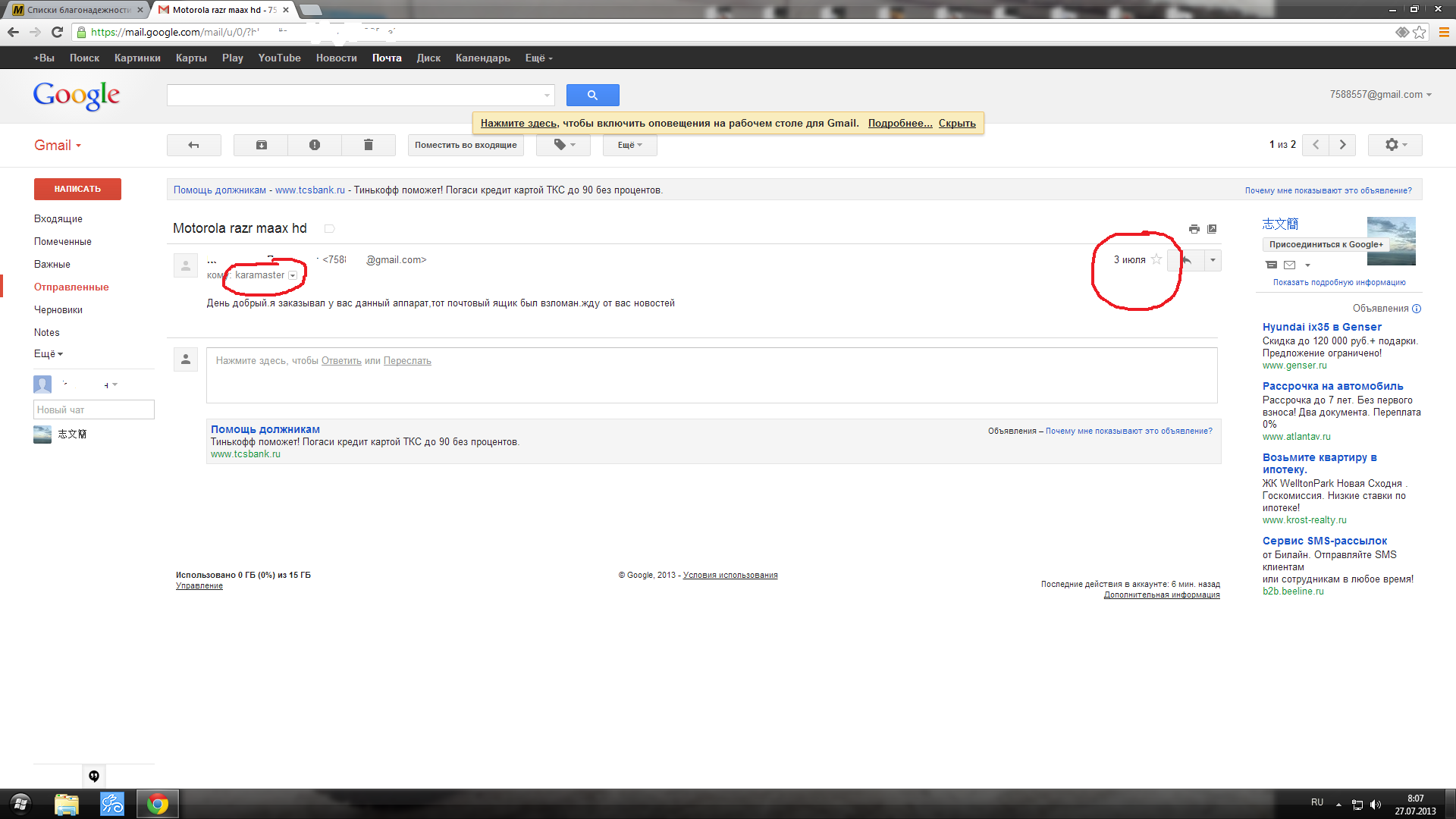The height and width of the screenshot is (819, 1456).
Task: Bookmark this page with the star
Action: pyautogui.click(x=1419, y=32)
